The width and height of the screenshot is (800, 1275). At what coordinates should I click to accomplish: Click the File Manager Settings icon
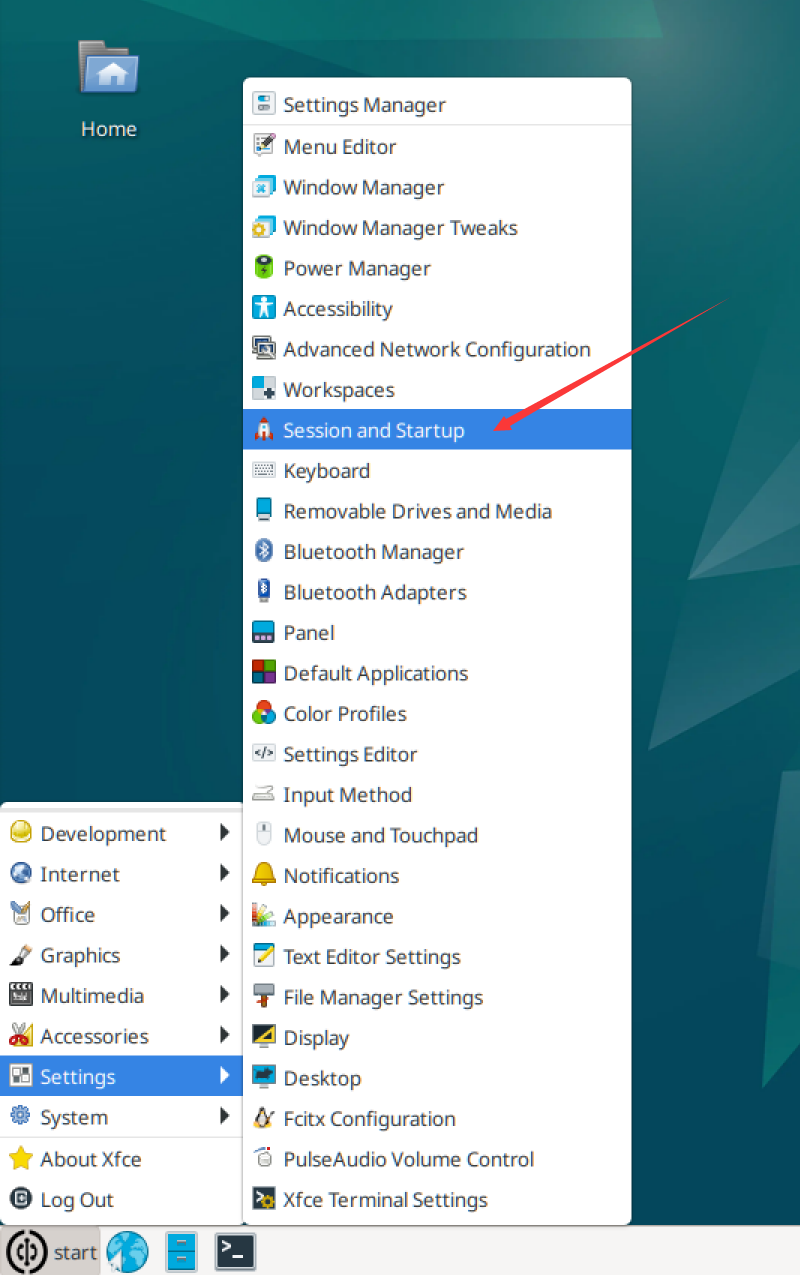[x=264, y=997]
